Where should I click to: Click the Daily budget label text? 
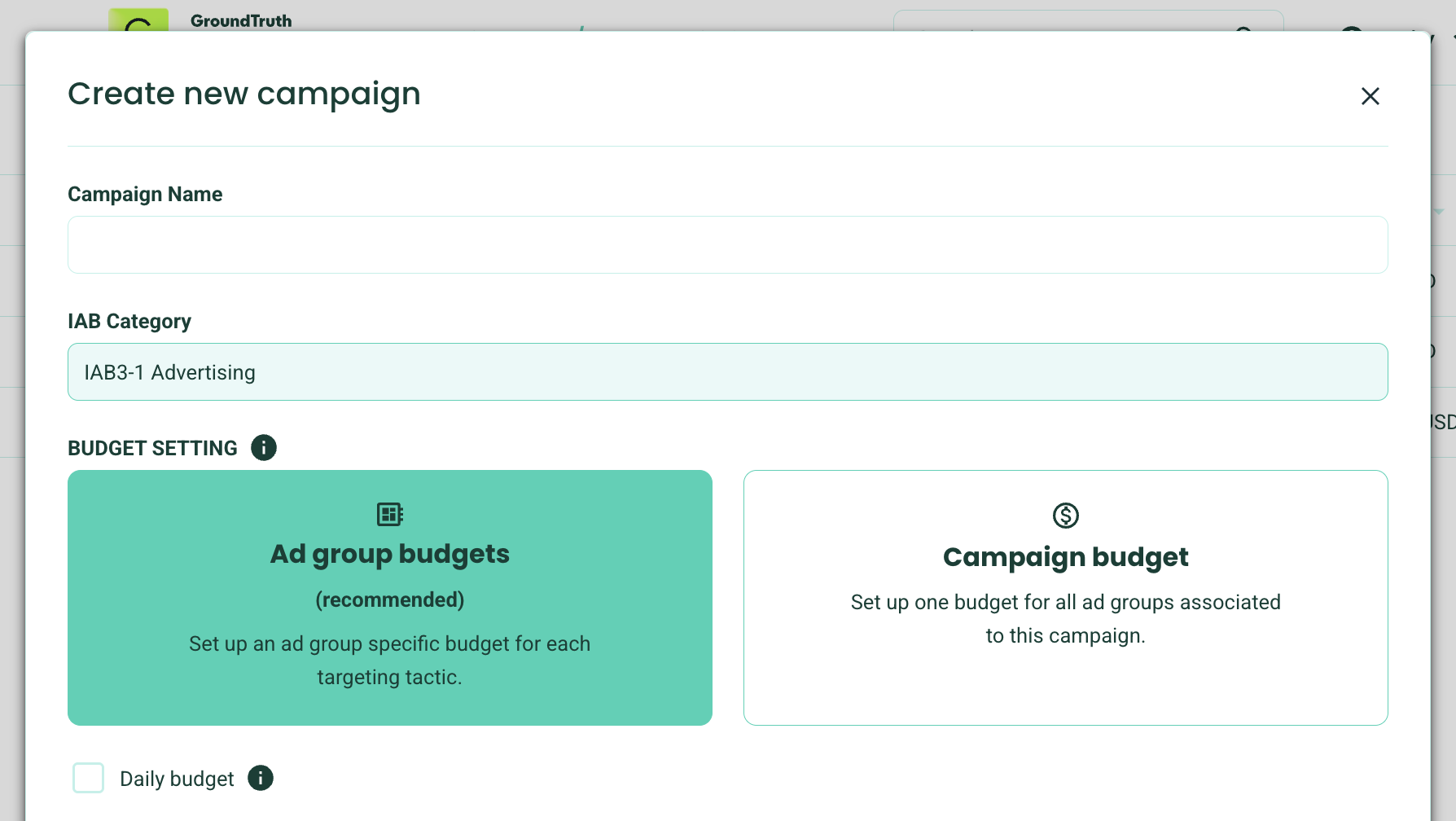coord(177,779)
